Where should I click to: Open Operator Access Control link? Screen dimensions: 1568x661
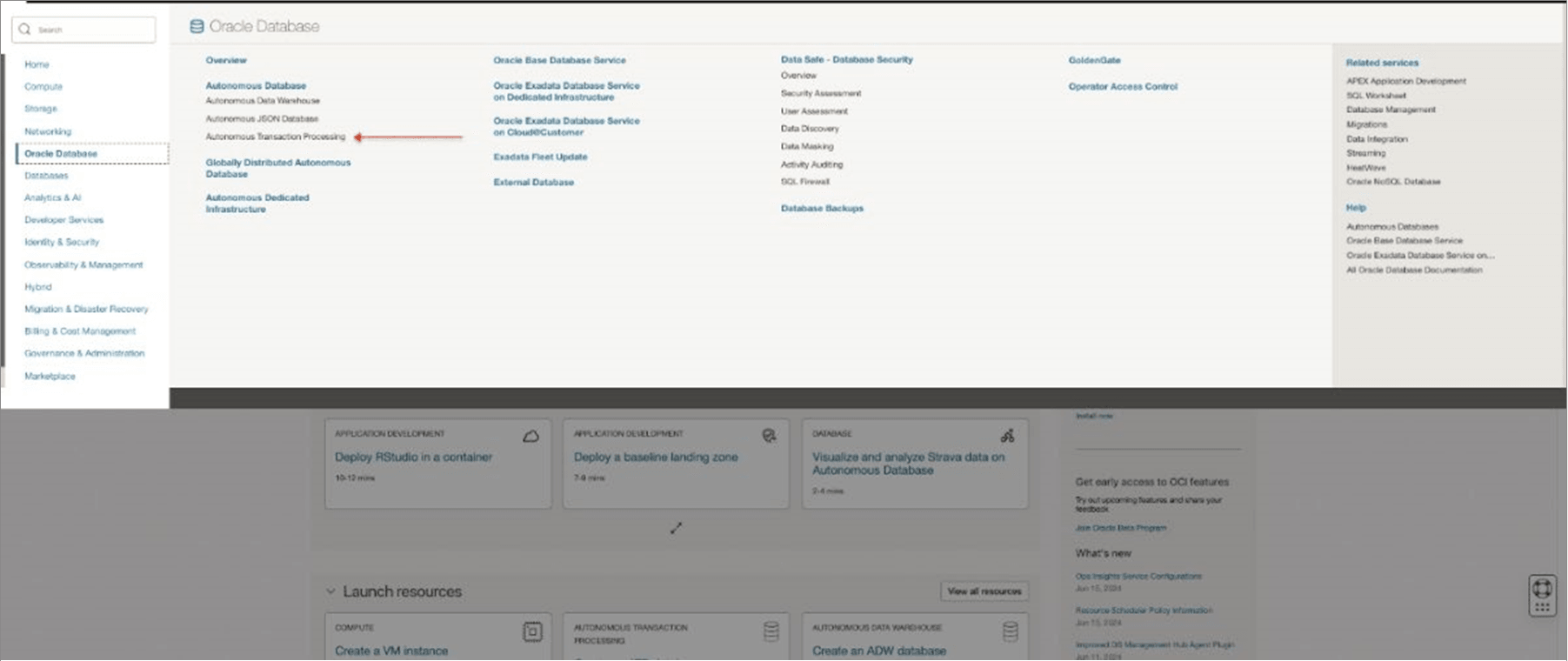(1123, 86)
